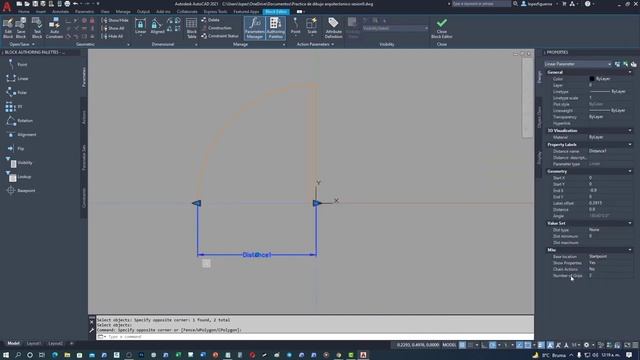Open Windows notification center icon
The width and height of the screenshot is (640, 360).
pos(629,355)
